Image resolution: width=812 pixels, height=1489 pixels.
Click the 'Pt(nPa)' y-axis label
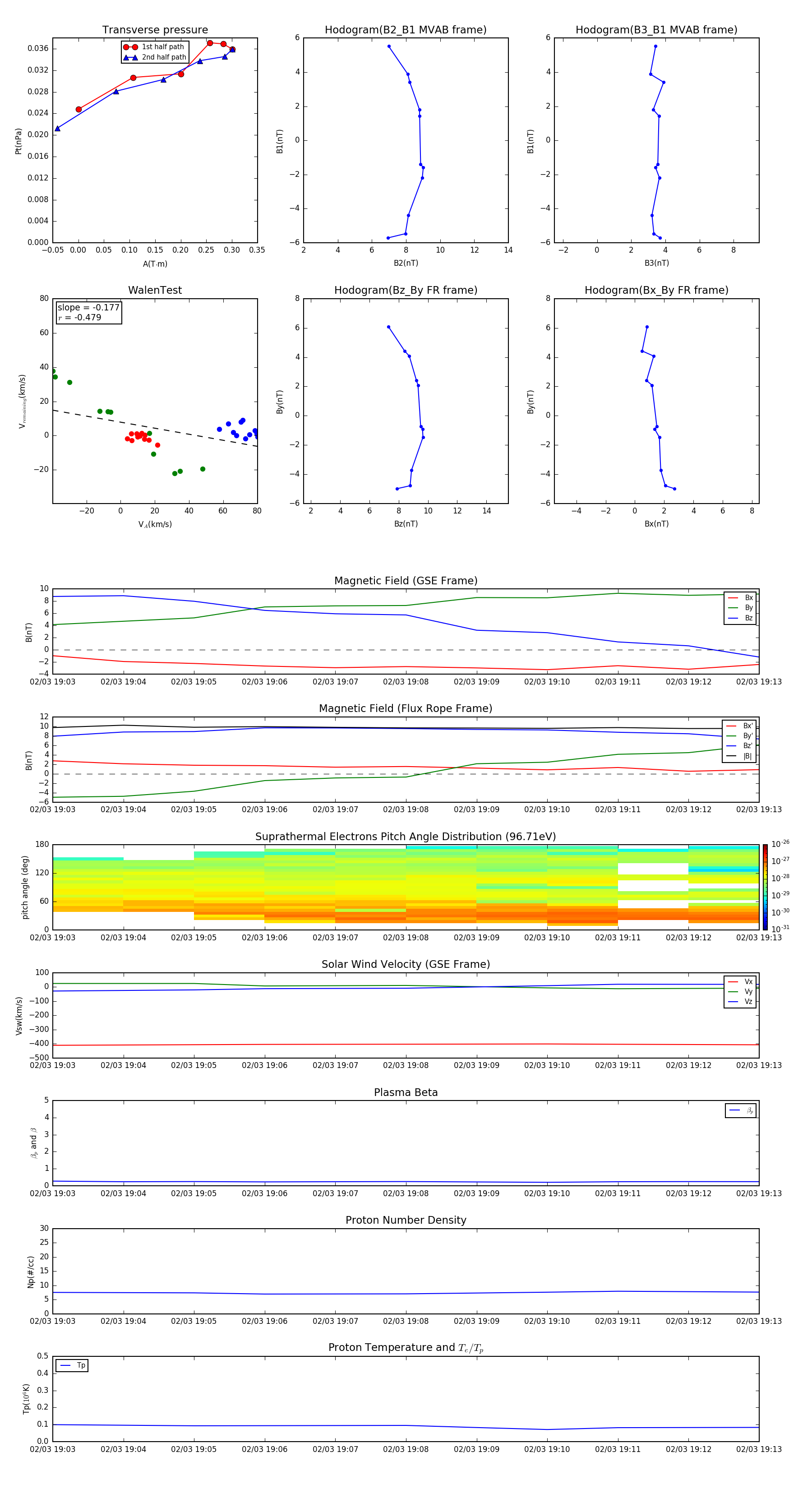[18, 141]
